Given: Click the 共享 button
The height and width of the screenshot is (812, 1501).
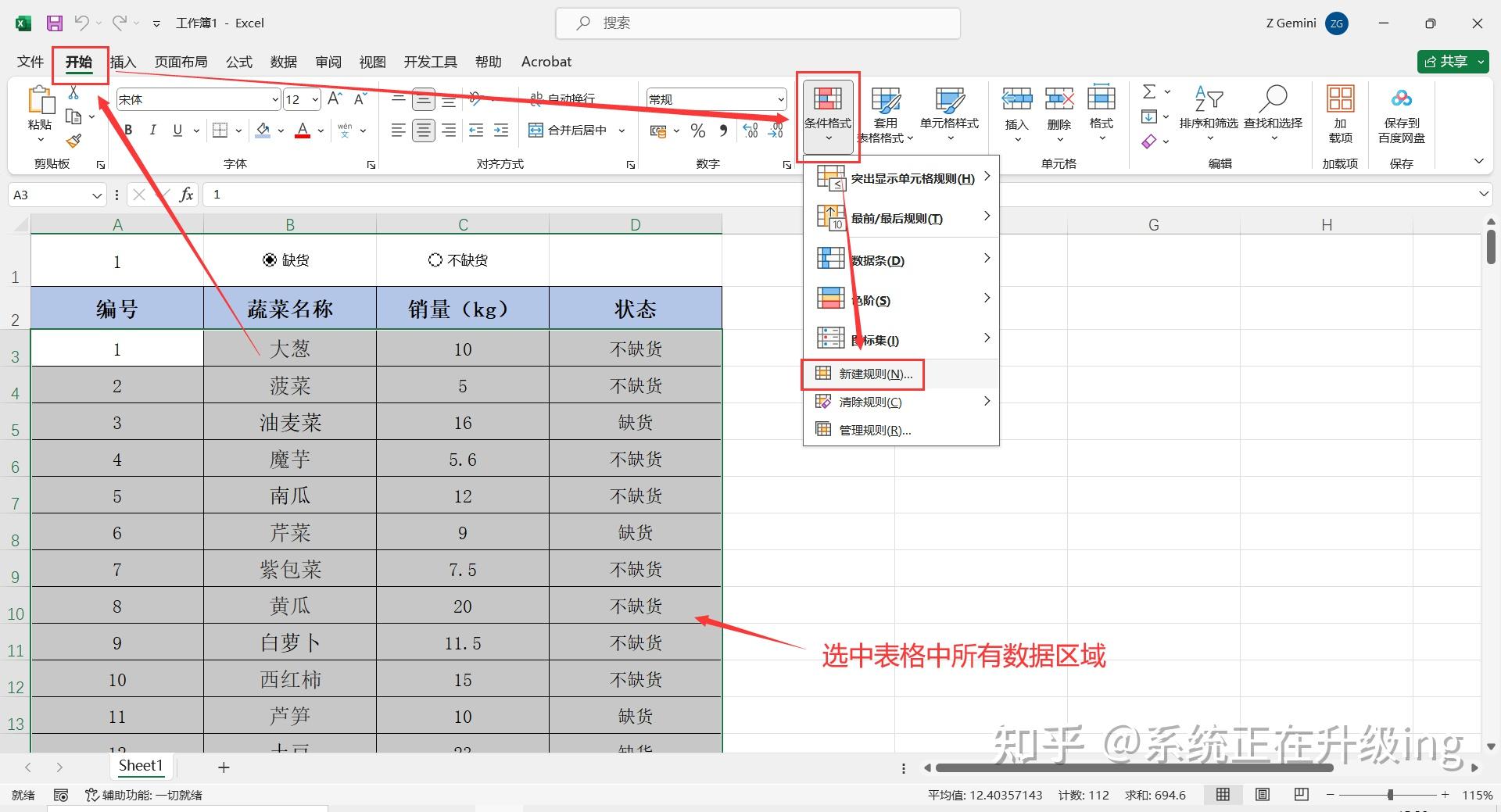Looking at the screenshot, I should [x=1452, y=62].
